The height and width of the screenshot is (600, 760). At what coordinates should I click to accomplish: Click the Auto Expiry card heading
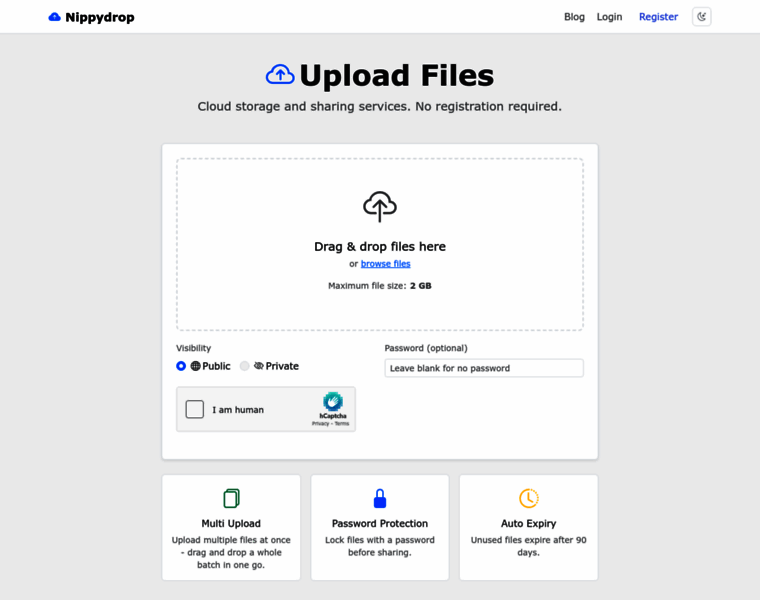(529, 523)
